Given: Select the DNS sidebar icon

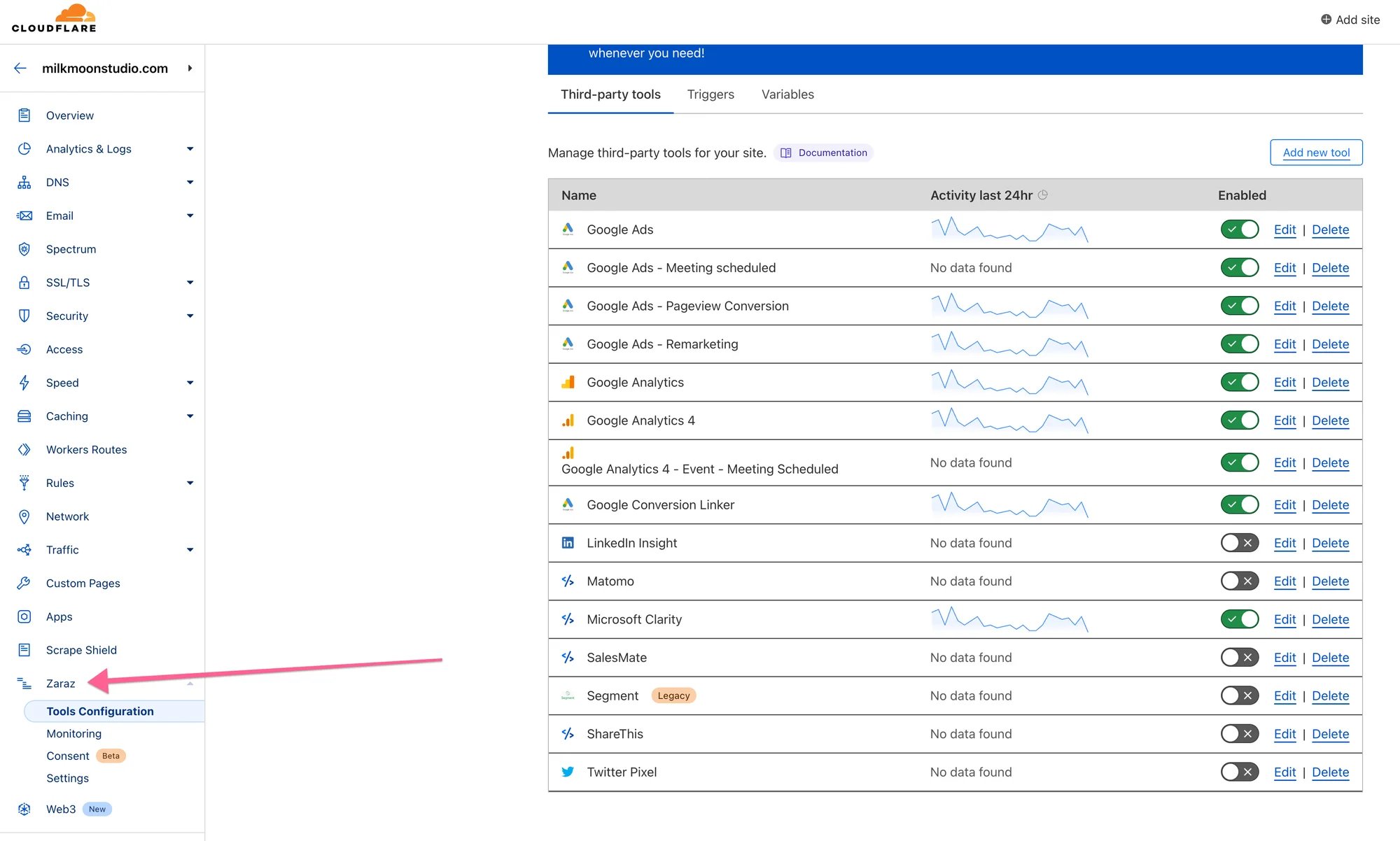Looking at the screenshot, I should [x=24, y=182].
